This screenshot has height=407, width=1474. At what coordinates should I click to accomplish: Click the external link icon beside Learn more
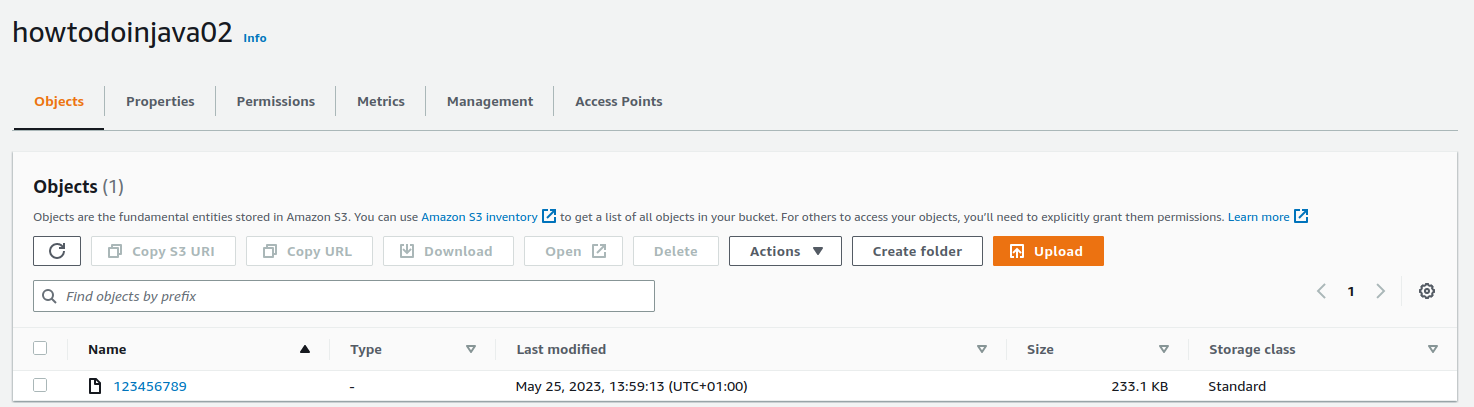point(1301,216)
